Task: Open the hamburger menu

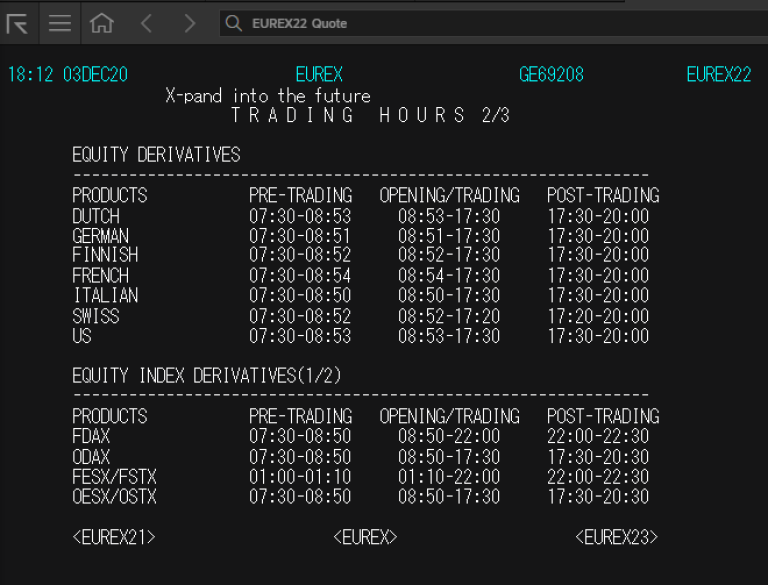Action: coord(60,23)
